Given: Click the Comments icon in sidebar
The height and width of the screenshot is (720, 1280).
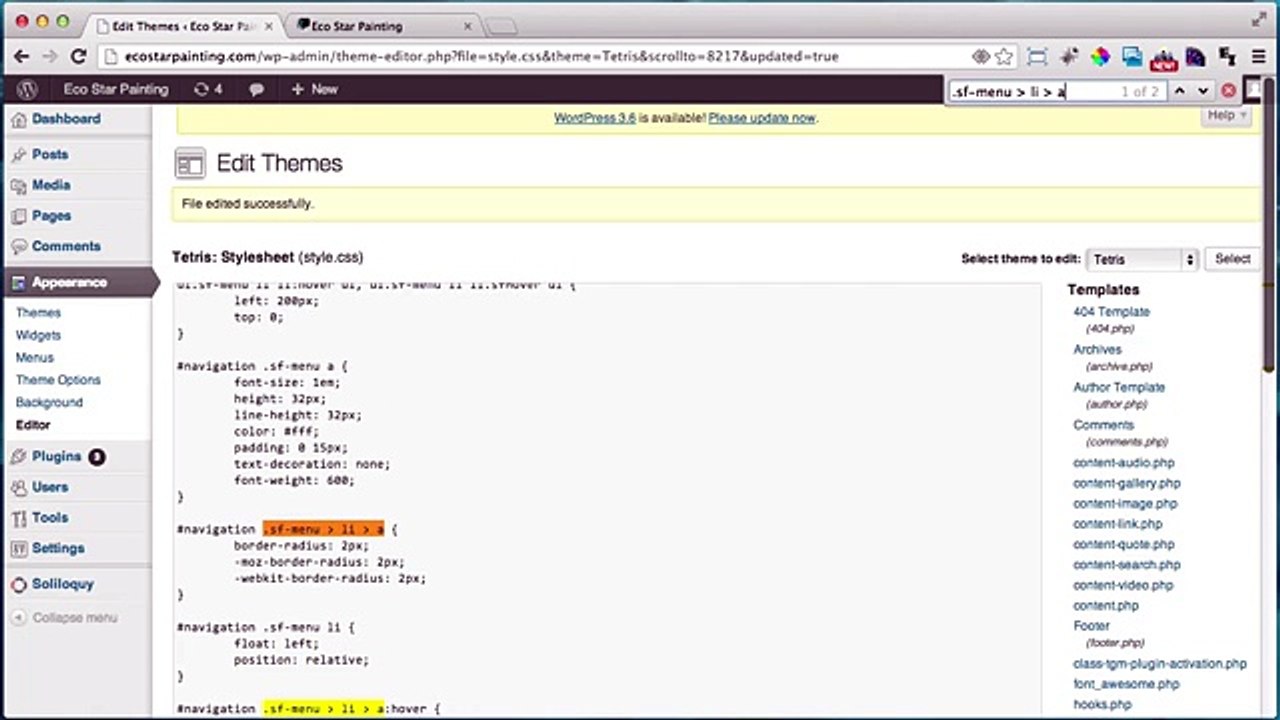Looking at the screenshot, I should click(x=19, y=247).
